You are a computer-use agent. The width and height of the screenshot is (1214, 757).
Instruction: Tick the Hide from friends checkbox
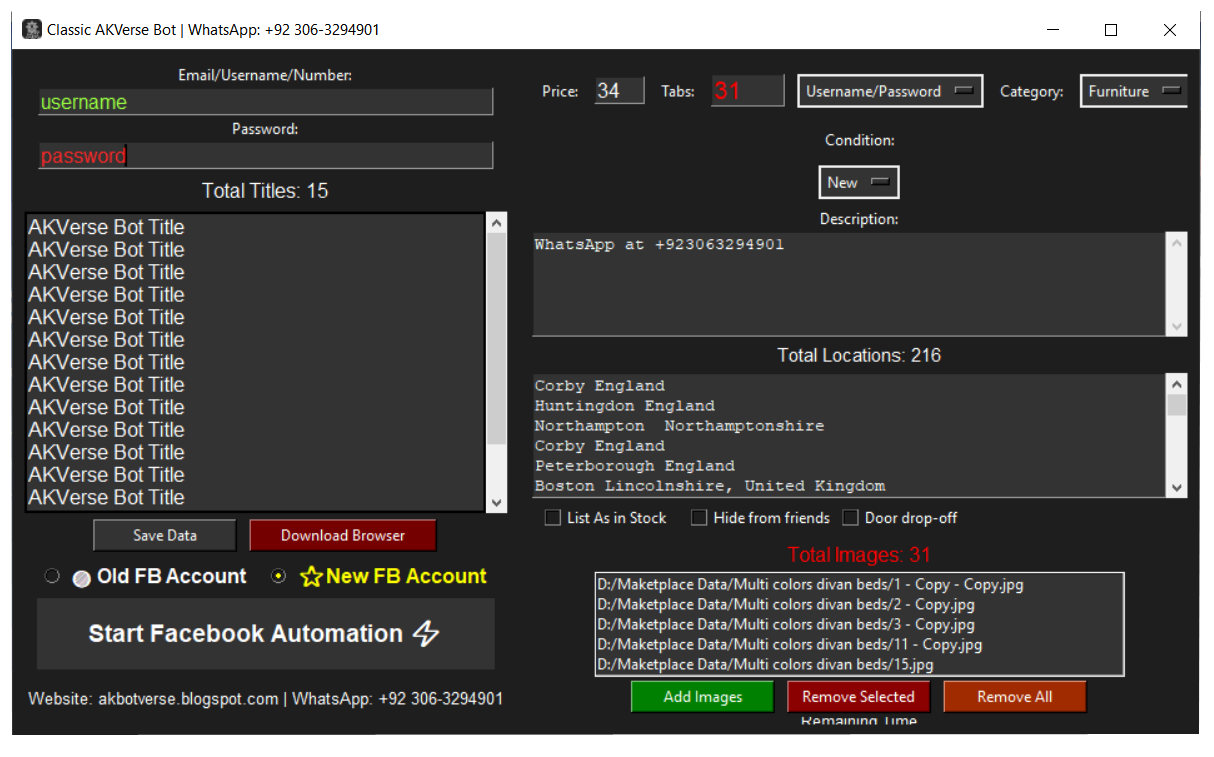pos(699,518)
